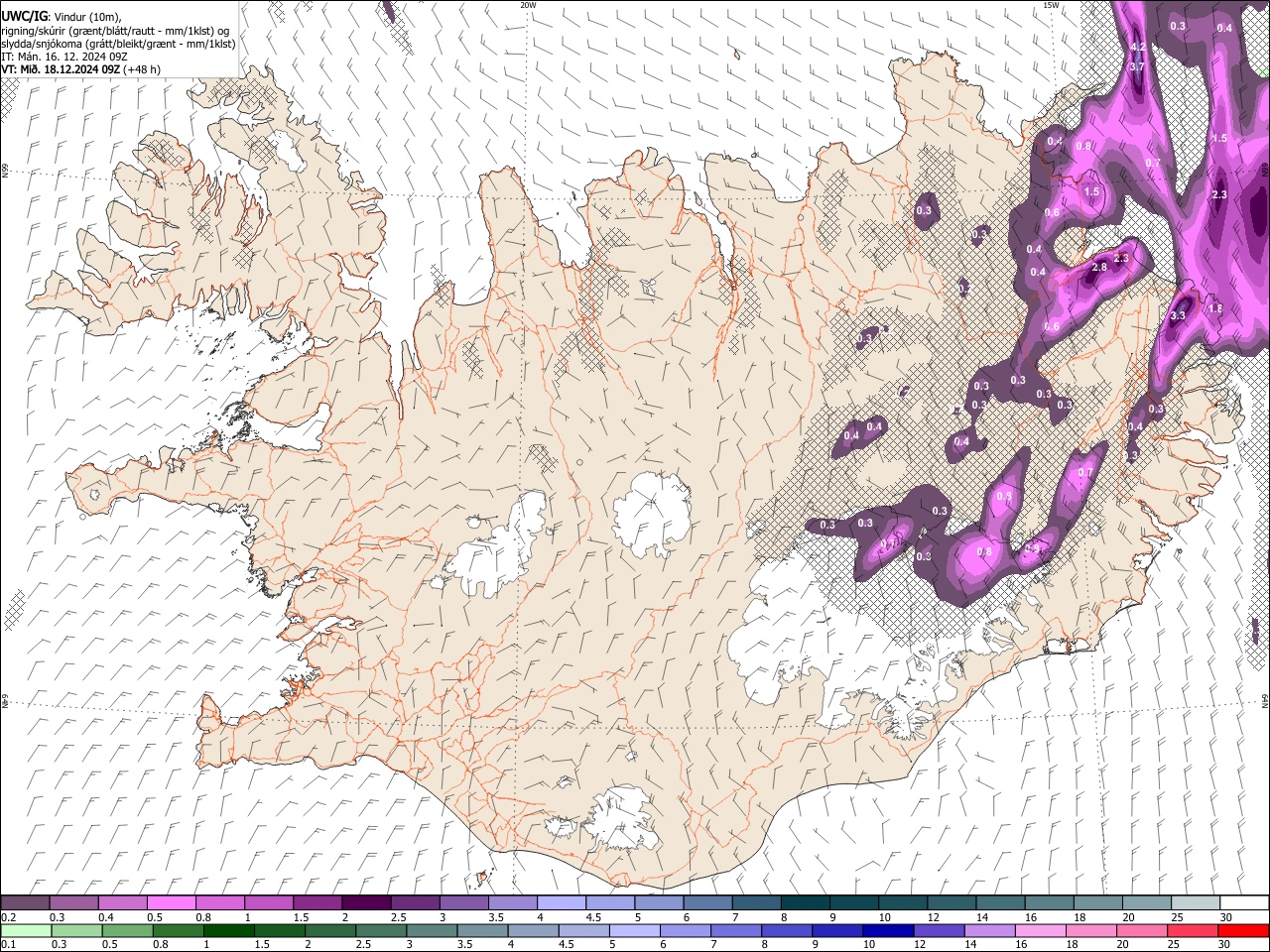Image resolution: width=1270 pixels, height=952 pixels.
Task: Click the bold "VT: Mið. 18.12.2024 09Z" time
Action: click(x=62, y=69)
